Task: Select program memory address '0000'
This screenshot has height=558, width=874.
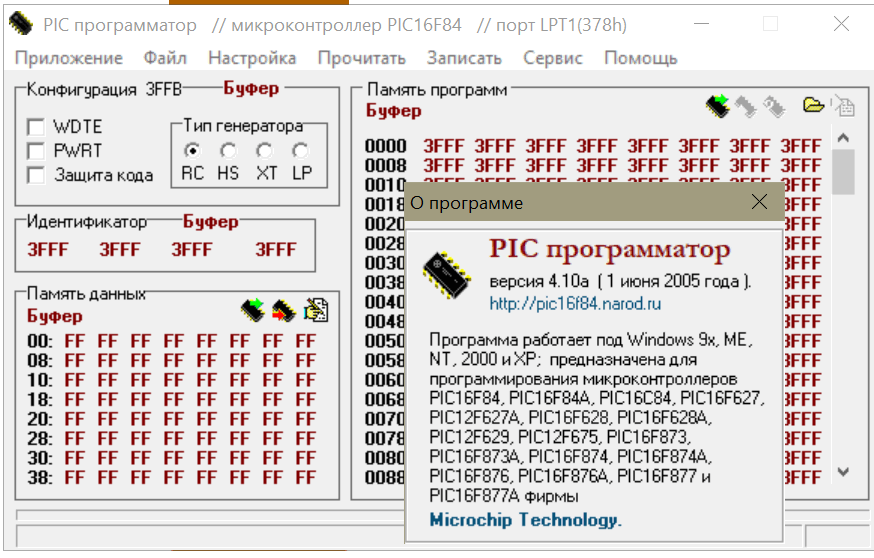Action: tap(386, 146)
